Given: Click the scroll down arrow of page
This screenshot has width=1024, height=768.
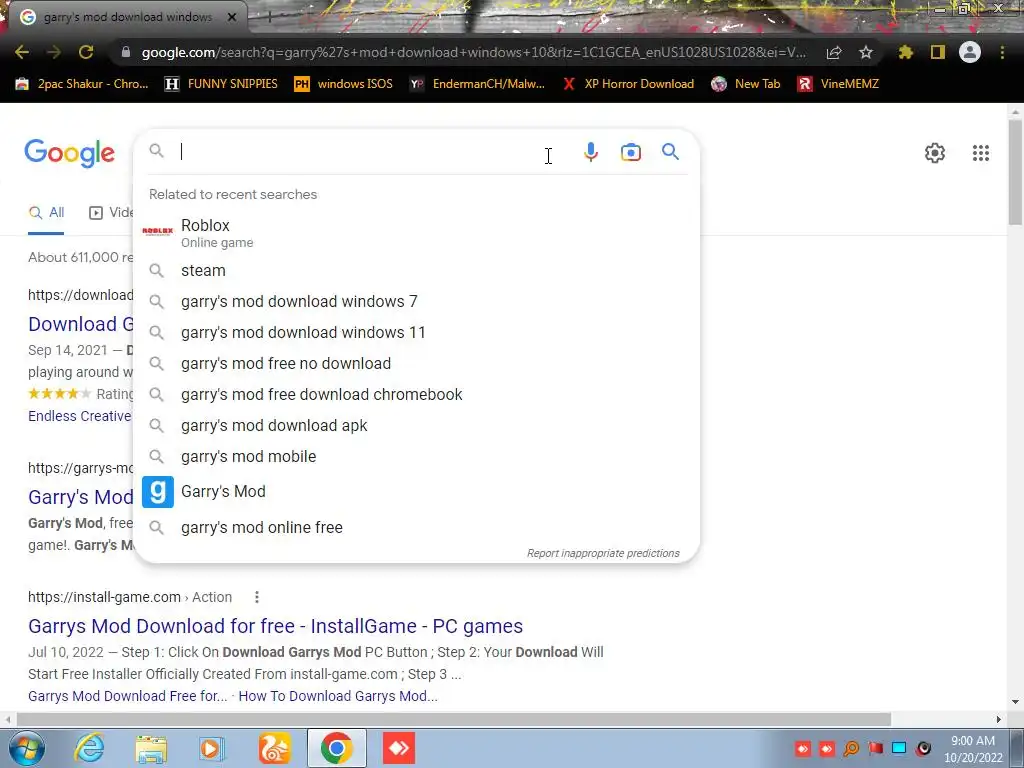Looking at the screenshot, I should (1015, 702).
